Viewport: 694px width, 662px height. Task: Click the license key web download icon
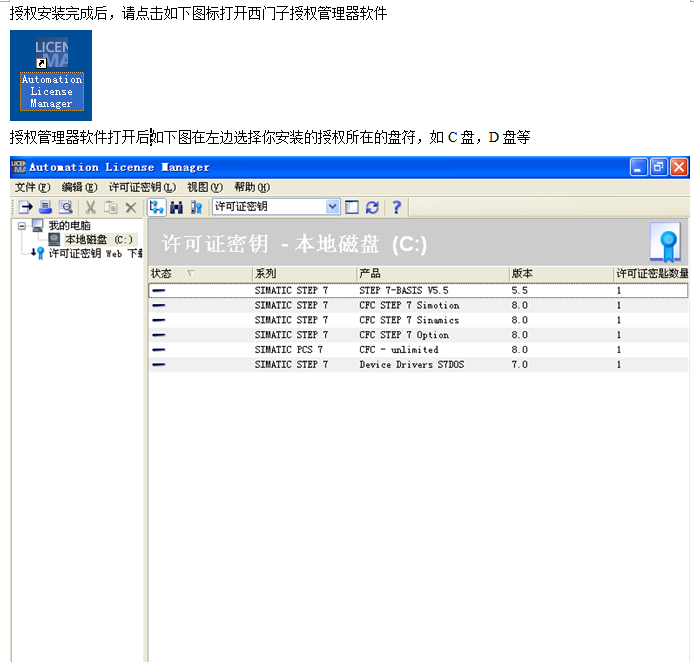(x=38, y=253)
